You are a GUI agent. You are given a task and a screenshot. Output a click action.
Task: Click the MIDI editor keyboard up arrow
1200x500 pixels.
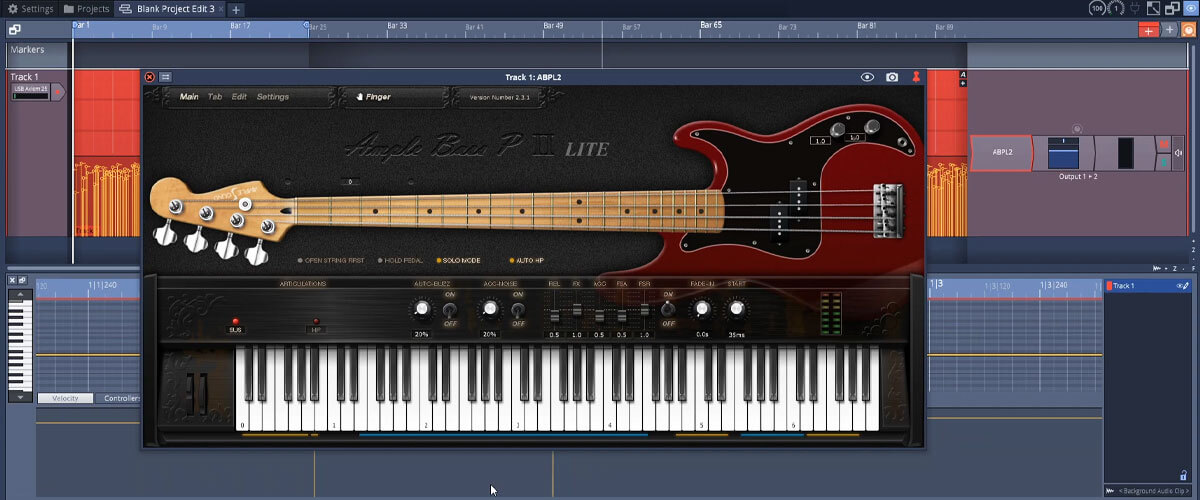coord(19,292)
